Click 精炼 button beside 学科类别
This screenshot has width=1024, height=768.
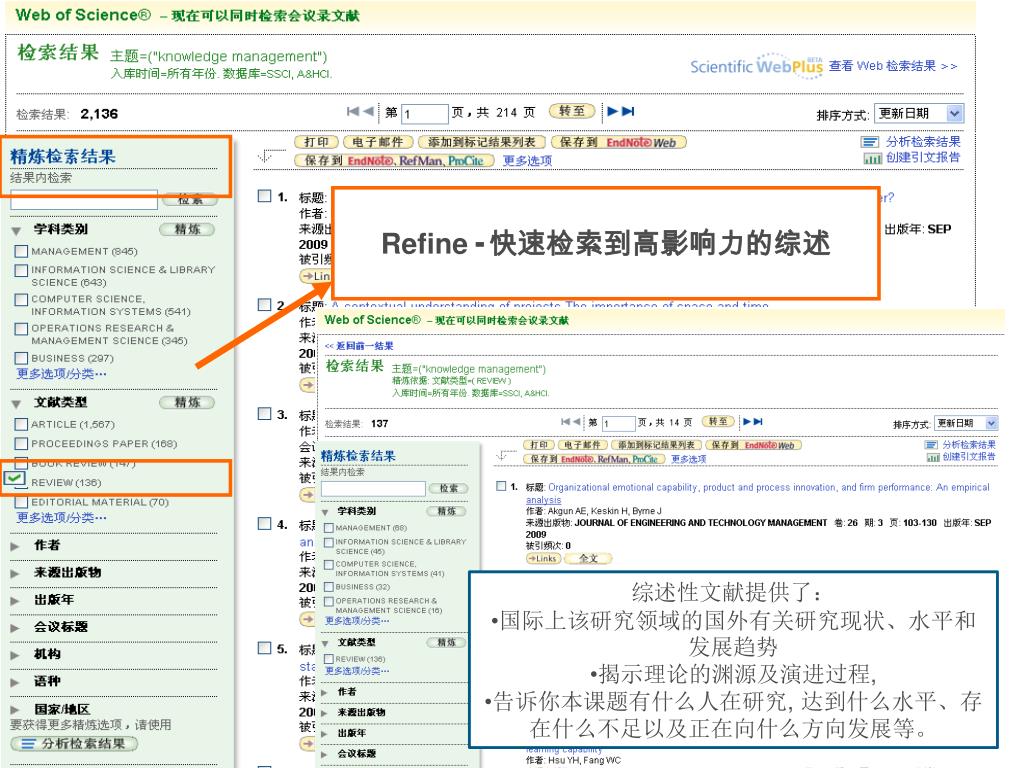tap(187, 229)
